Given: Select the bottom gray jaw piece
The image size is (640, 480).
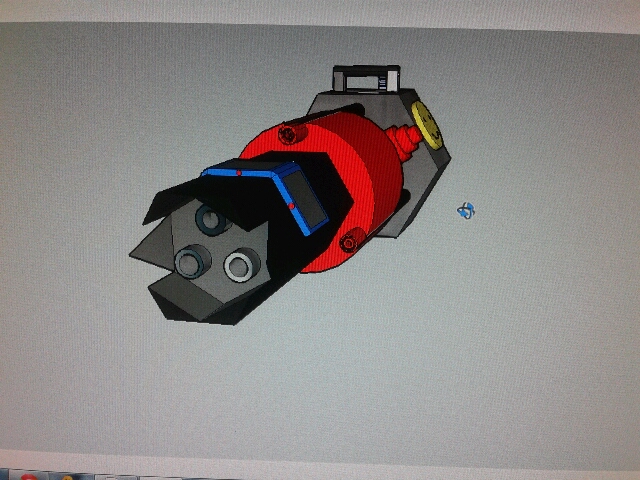Looking at the screenshot, I should [188, 297].
